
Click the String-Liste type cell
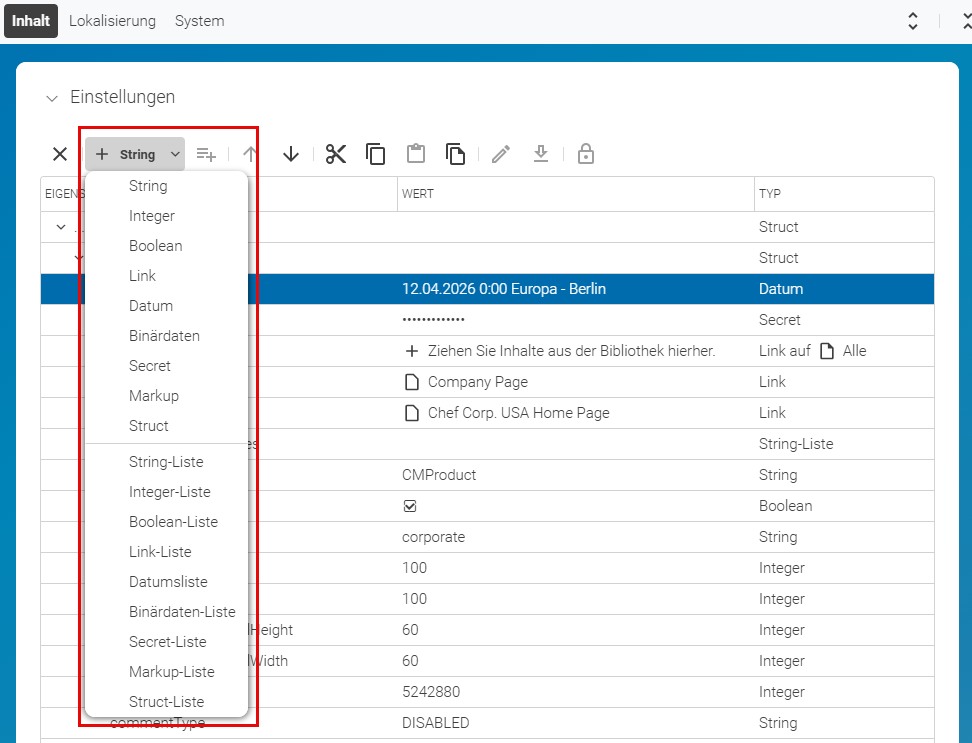844,444
